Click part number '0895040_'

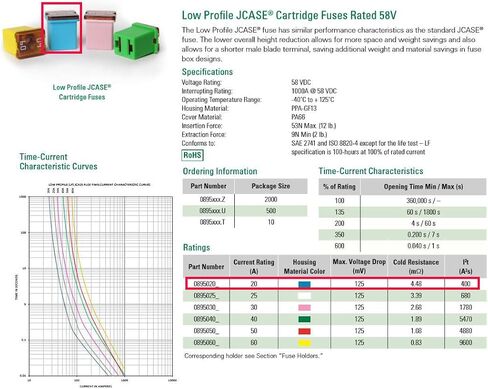click(x=206, y=319)
